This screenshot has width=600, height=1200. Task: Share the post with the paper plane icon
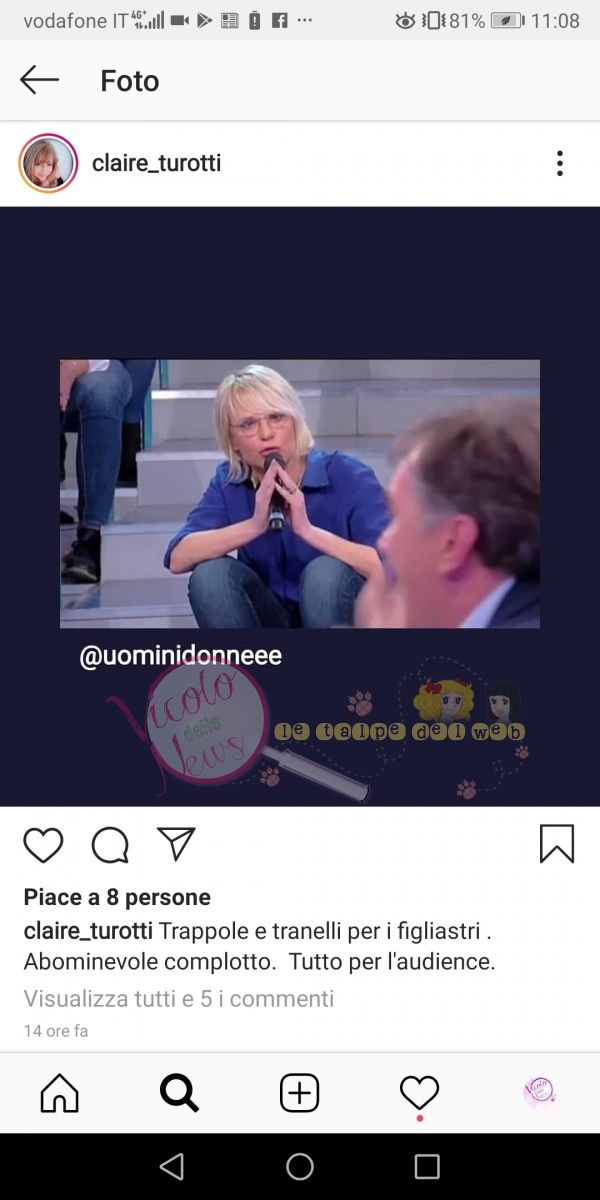(x=176, y=845)
